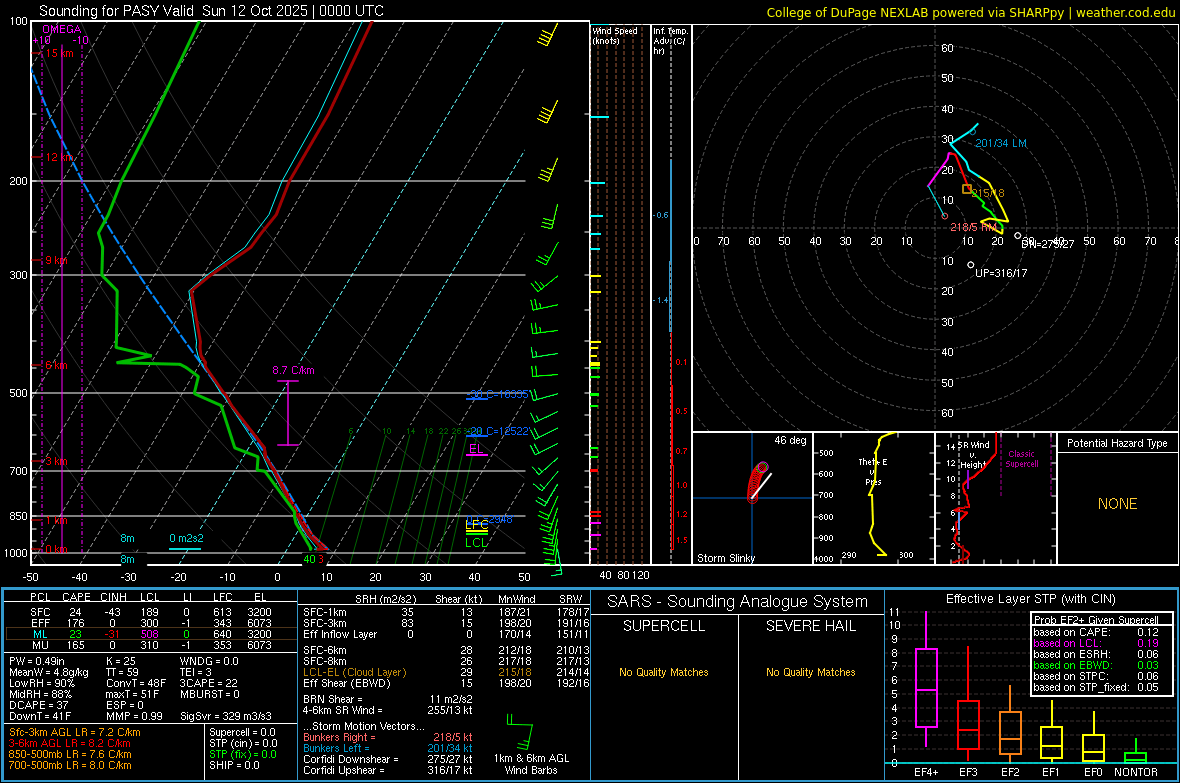Click the Potential Hazard Type header
Viewport: 1180px width, 783px height.
click(1117, 443)
